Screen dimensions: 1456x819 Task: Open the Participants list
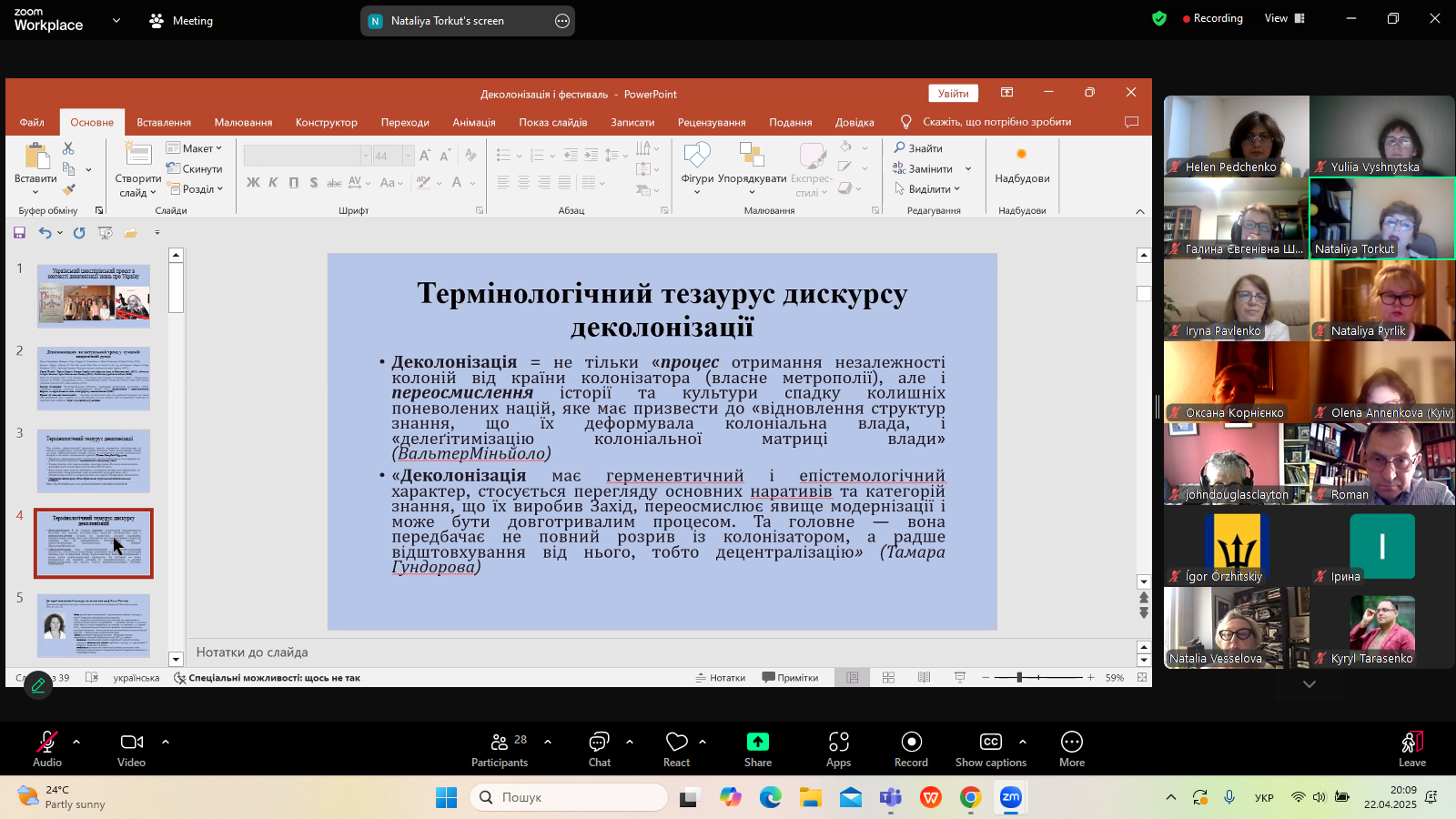[500, 743]
